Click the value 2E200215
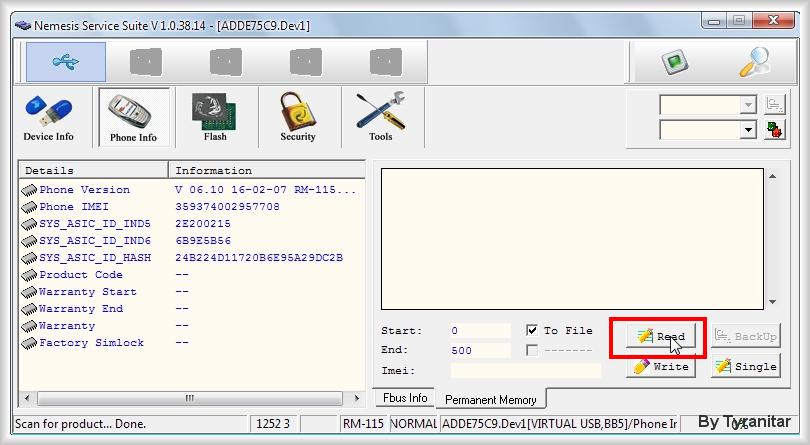810x445 pixels. pos(203,224)
